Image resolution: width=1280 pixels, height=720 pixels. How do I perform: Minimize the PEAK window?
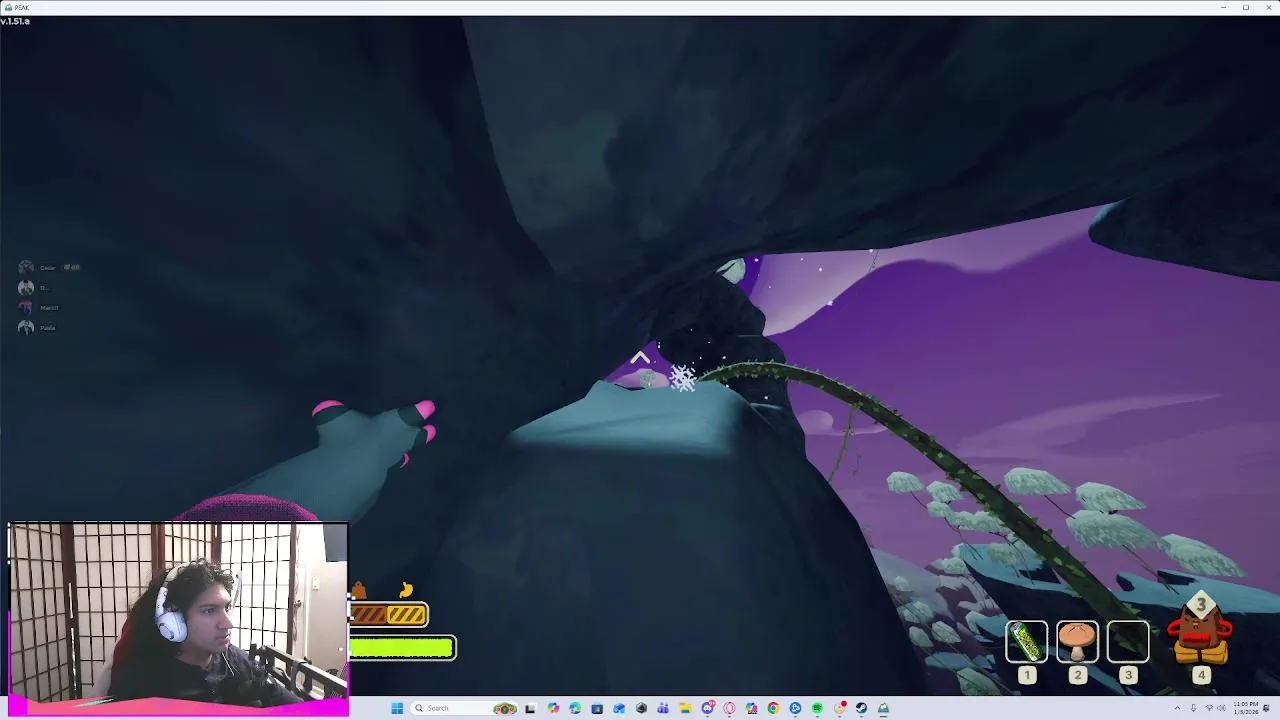point(1223,7)
